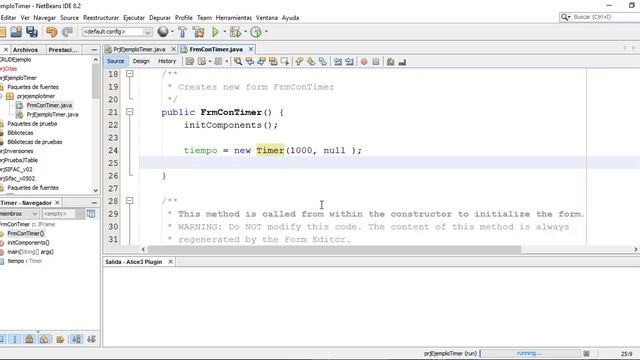Start macro recording with red circle icon

(364, 62)
